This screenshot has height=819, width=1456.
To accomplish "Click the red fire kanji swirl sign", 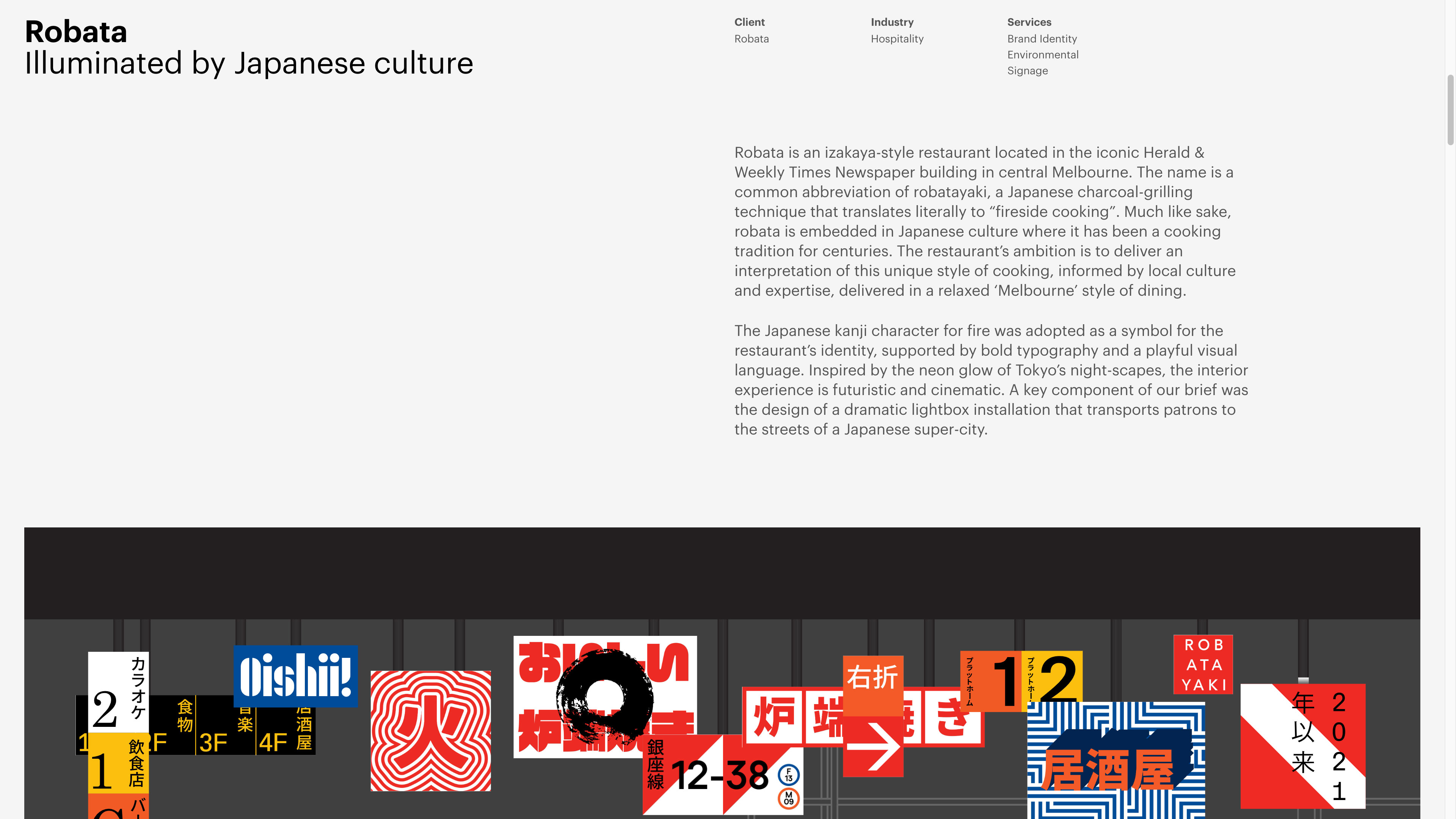I will 431,730.
